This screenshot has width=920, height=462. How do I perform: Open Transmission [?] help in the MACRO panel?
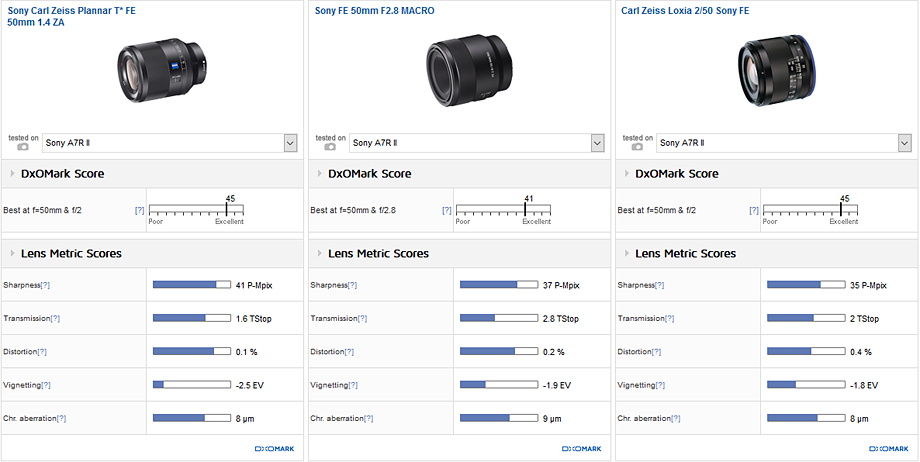[362, 319]
